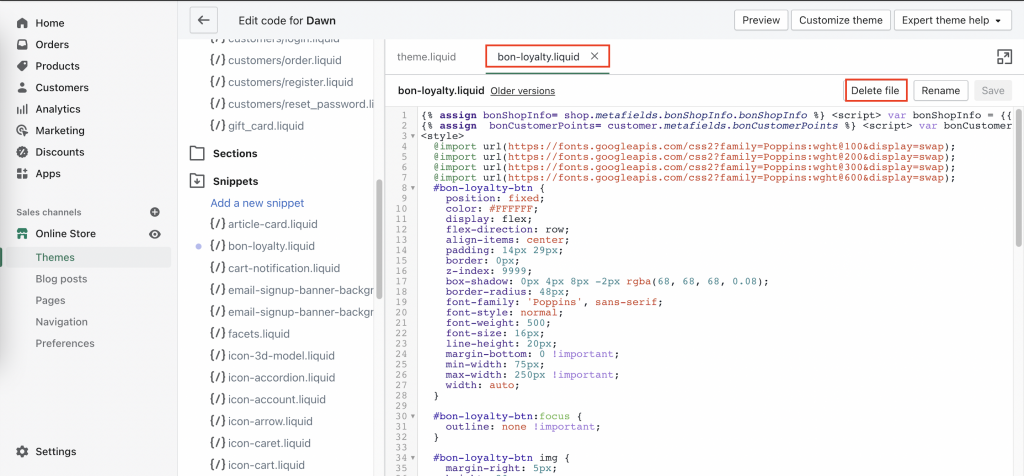Click the Discounts percent icon
1024x476 pixels.
(x=23, y=152)
